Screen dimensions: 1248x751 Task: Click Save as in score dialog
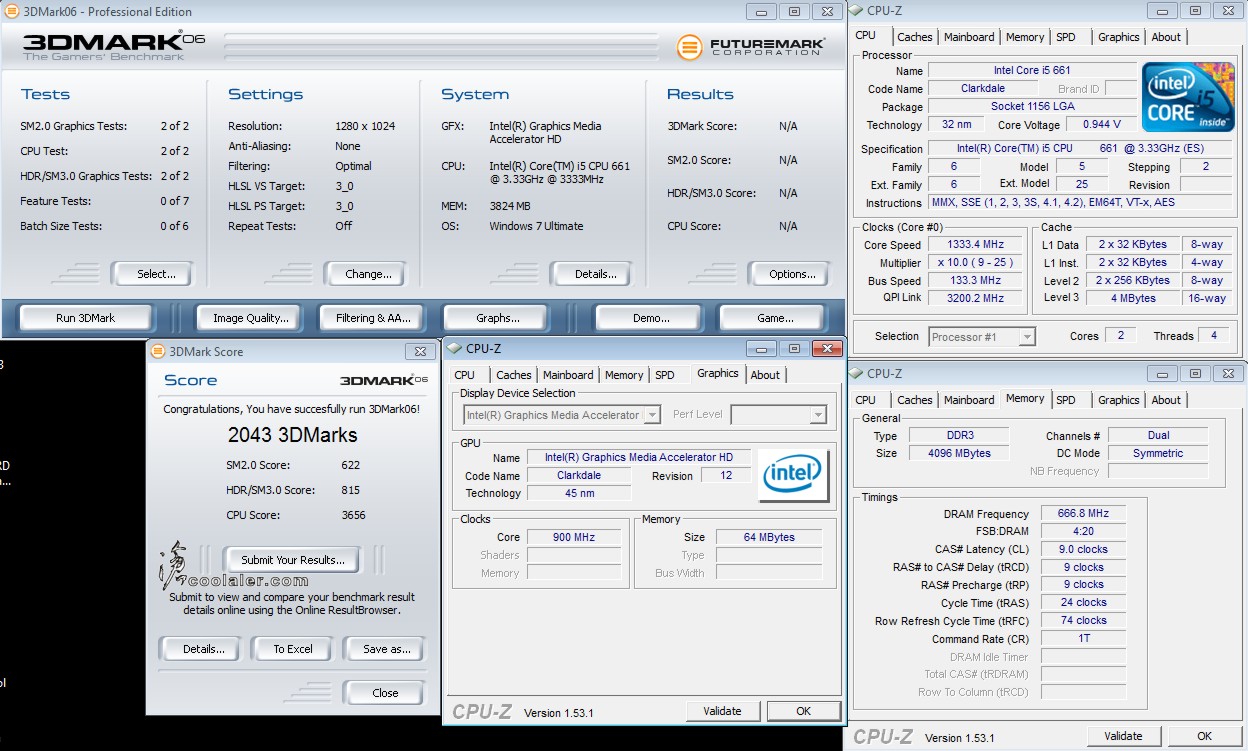386,649
